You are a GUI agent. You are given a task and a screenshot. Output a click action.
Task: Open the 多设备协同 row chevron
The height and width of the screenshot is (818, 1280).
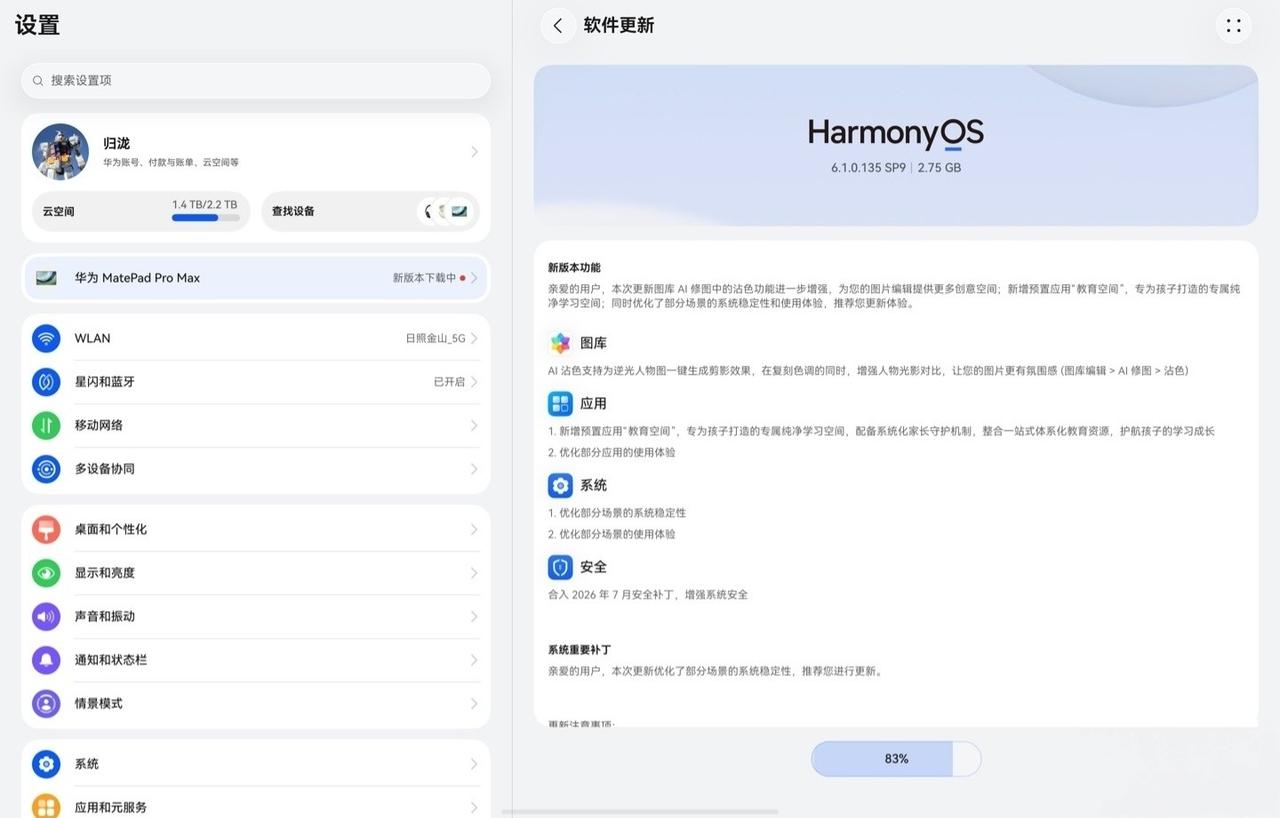pyautogui.click(x=474, y=469)
